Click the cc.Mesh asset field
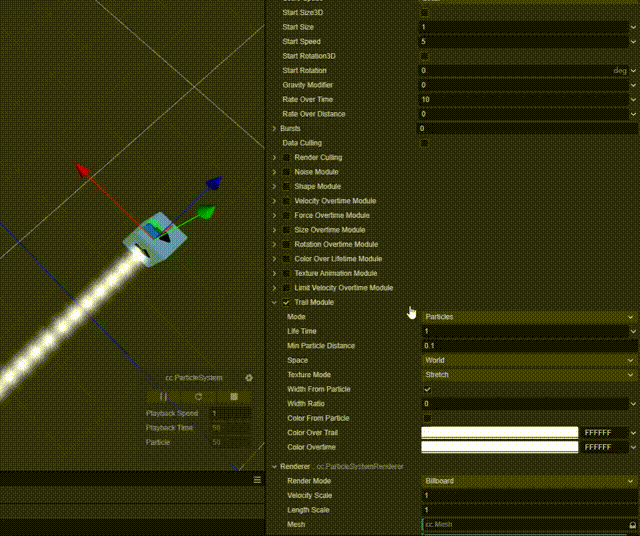Image resolution: width=640 pixels, height=536 pixels. (524, 525)
